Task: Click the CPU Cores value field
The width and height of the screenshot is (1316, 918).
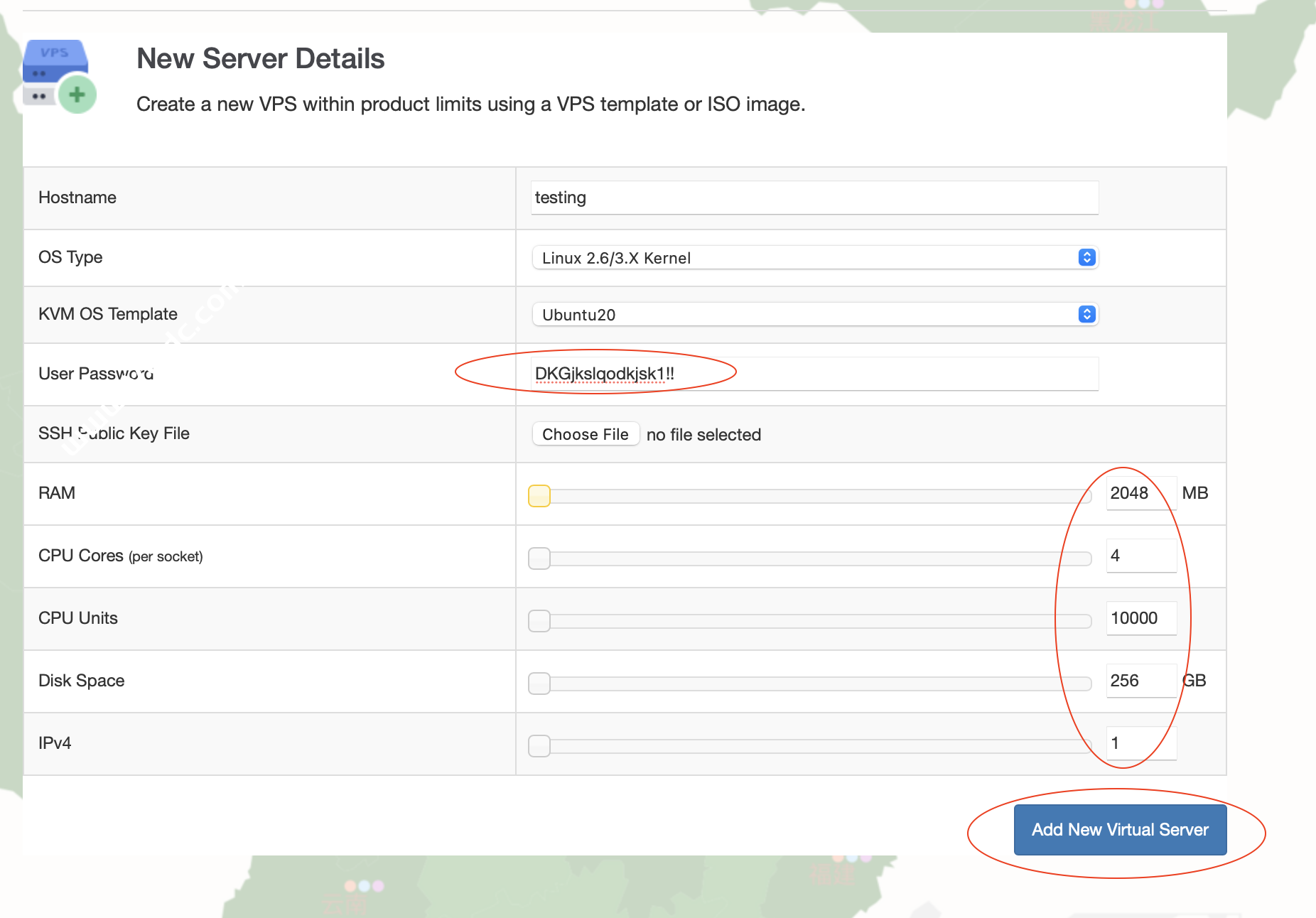Action: coord(1140,556)
